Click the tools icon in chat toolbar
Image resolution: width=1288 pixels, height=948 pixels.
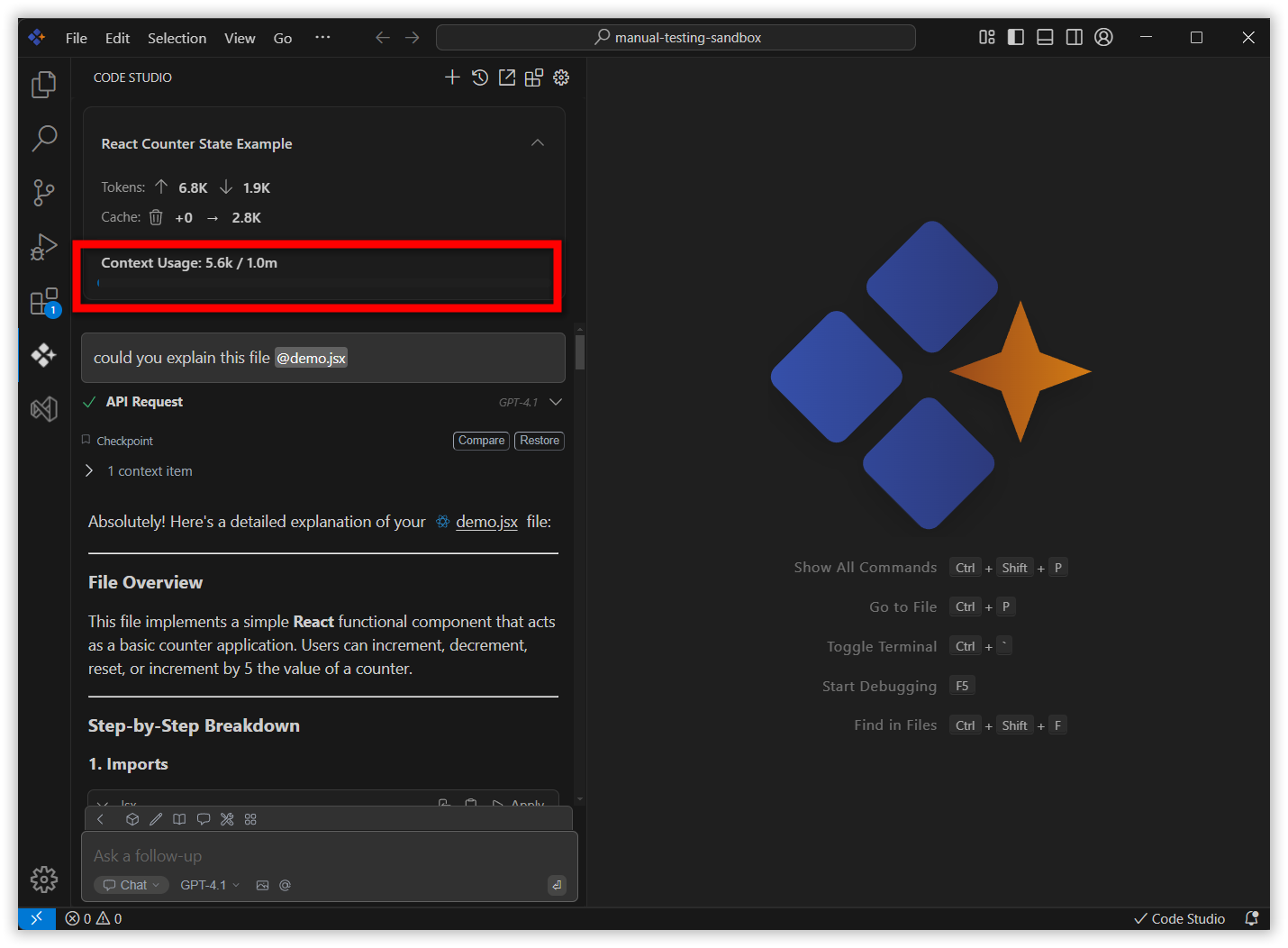(227, 819)
